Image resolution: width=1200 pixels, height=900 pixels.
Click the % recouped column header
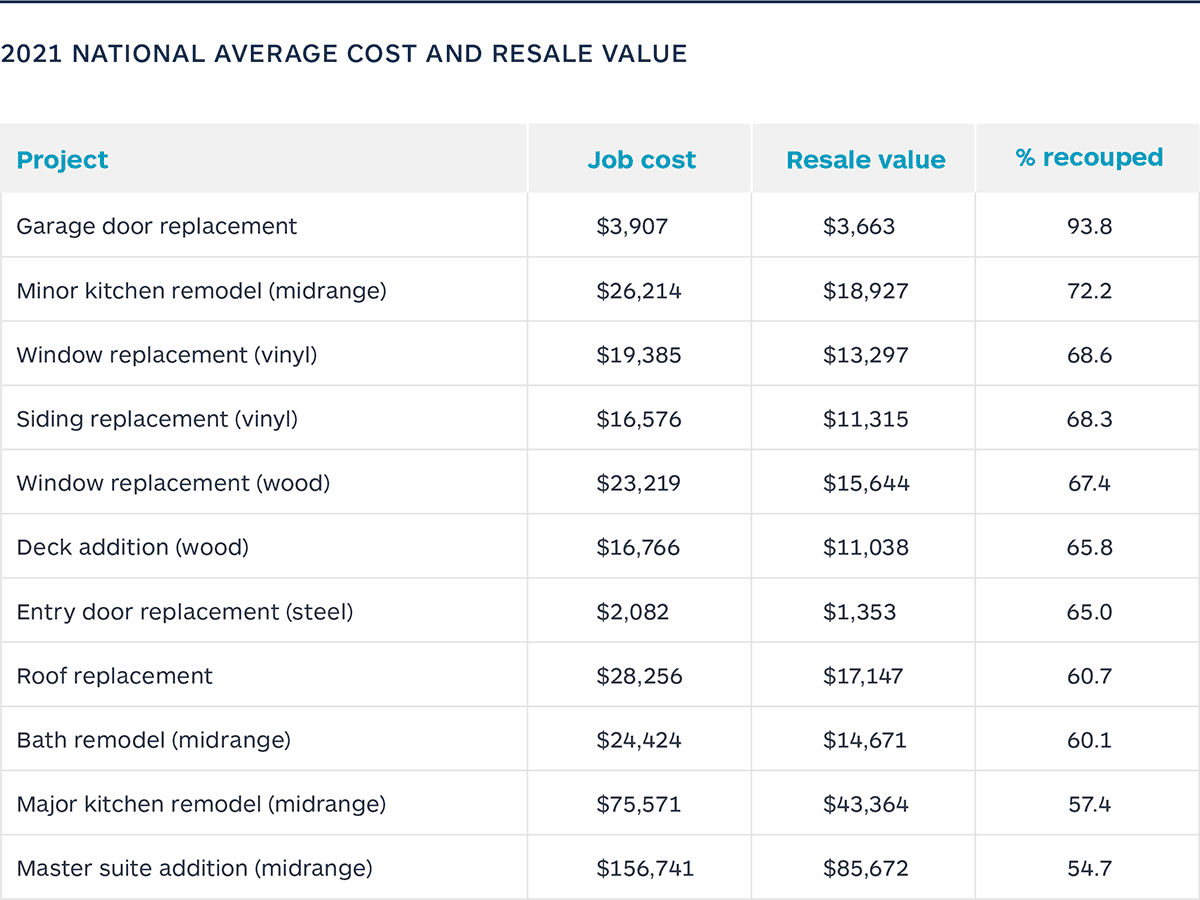[1089, 158]
